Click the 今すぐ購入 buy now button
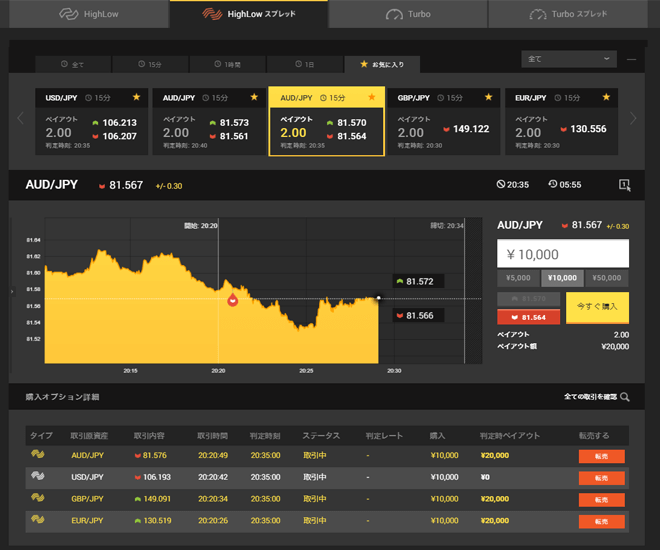Screen dimensions: 660x550 597,308
